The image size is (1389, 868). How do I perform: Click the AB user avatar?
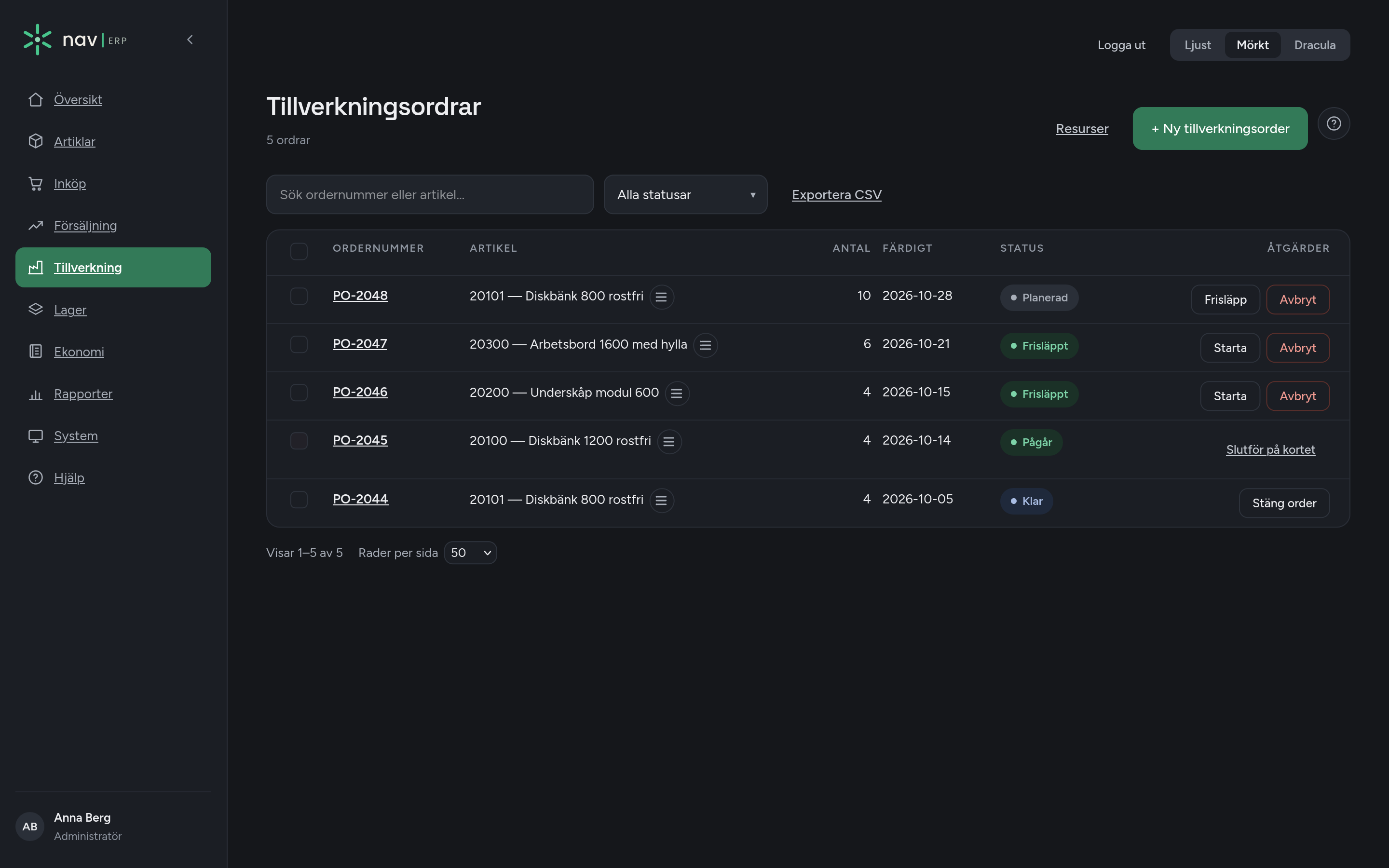click(30, 827)
